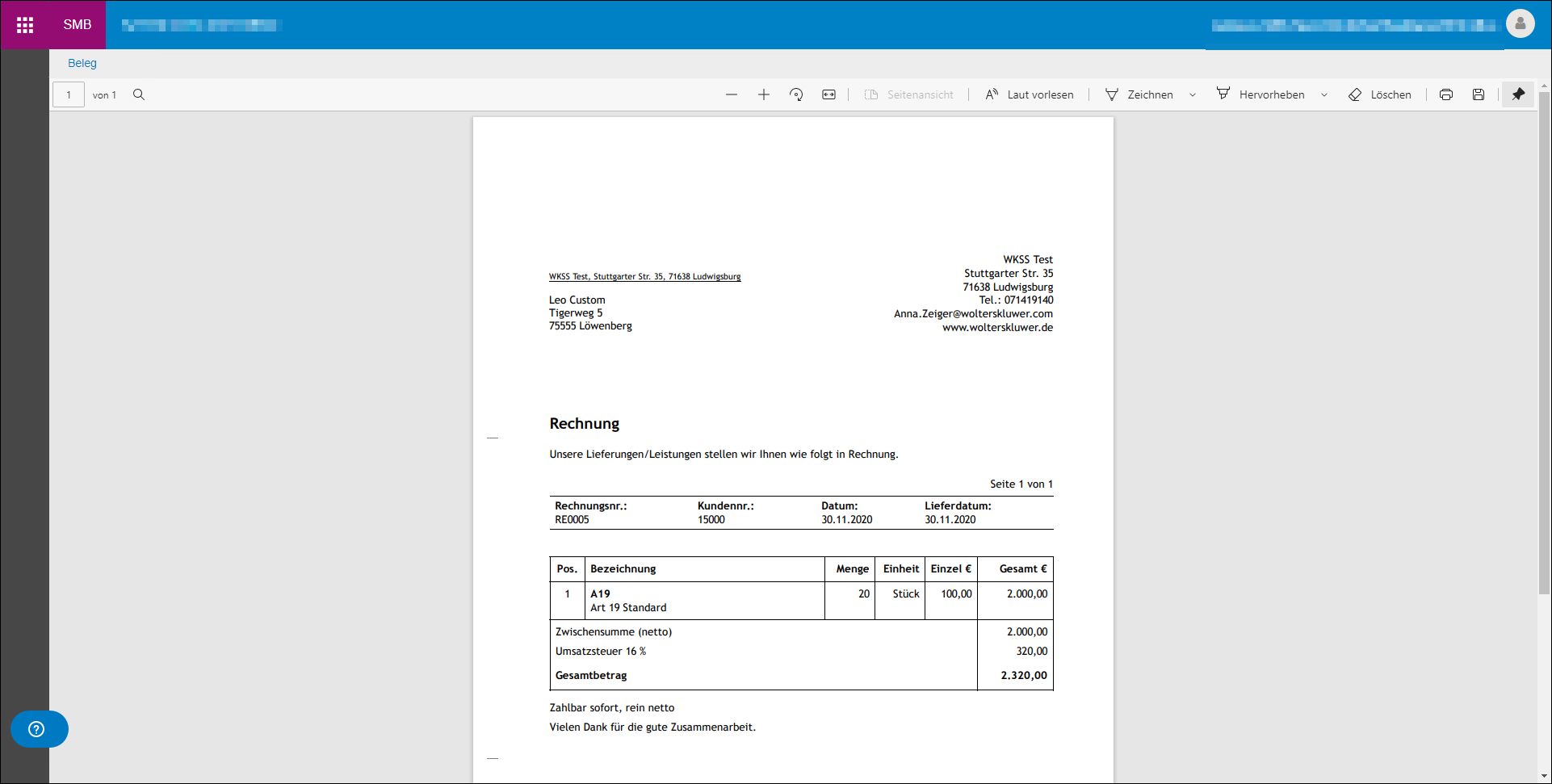Image resolution: width=1552 pixels, height=784 pixels.
Task: Rotate the document with the rotate icon
Action: pos(796,94)
